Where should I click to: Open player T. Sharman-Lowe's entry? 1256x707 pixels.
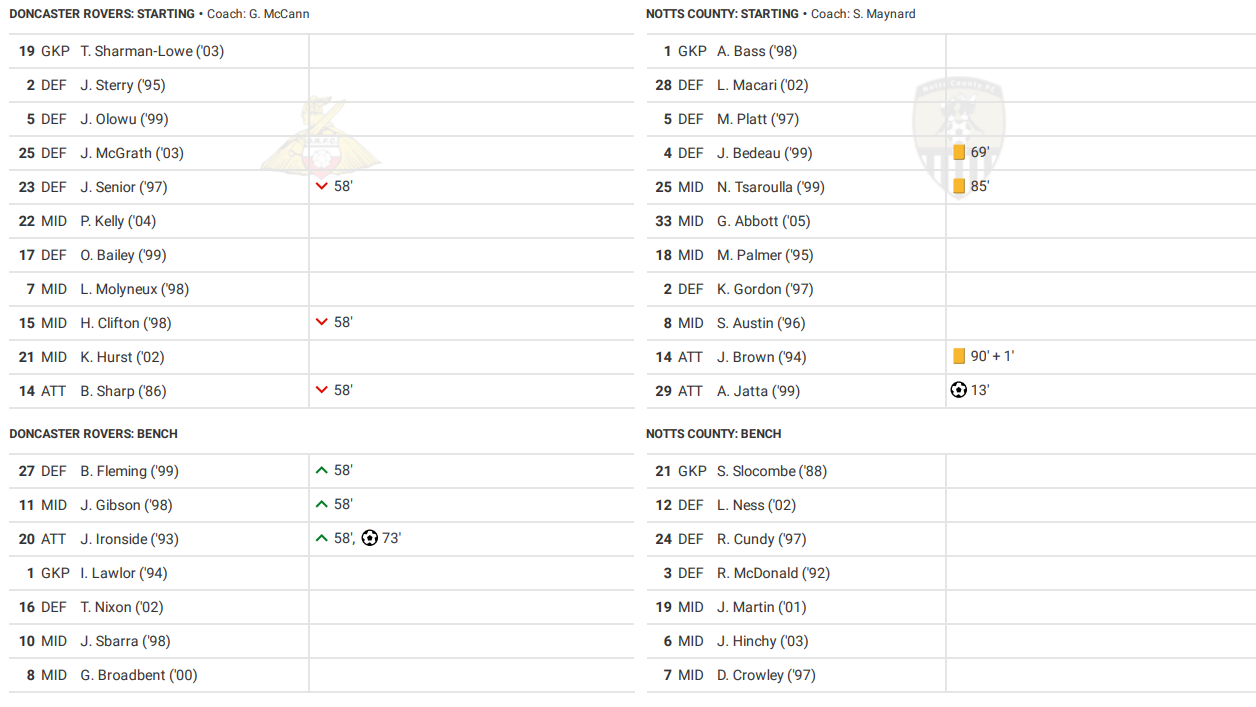pos(152,51)
